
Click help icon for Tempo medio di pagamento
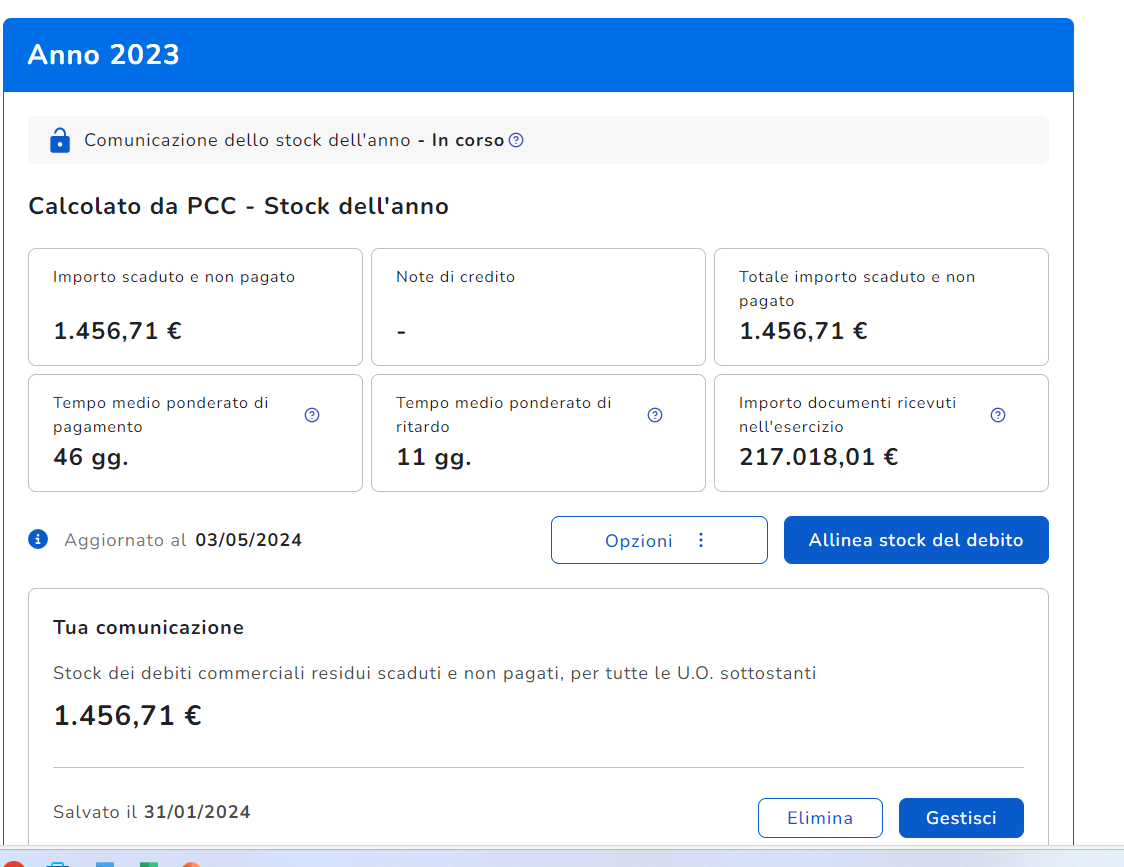tap(312, 415)
